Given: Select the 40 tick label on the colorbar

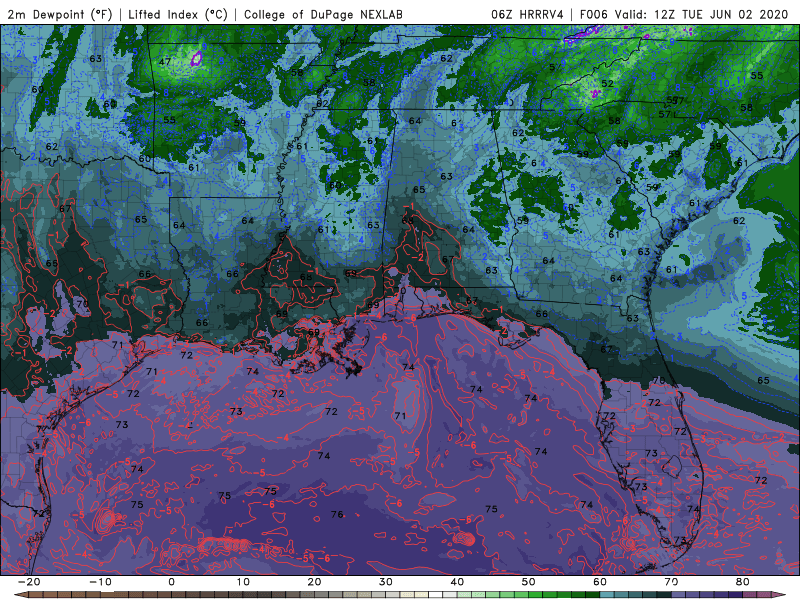Looking at the screenshot, I should [x=457, y=582].
